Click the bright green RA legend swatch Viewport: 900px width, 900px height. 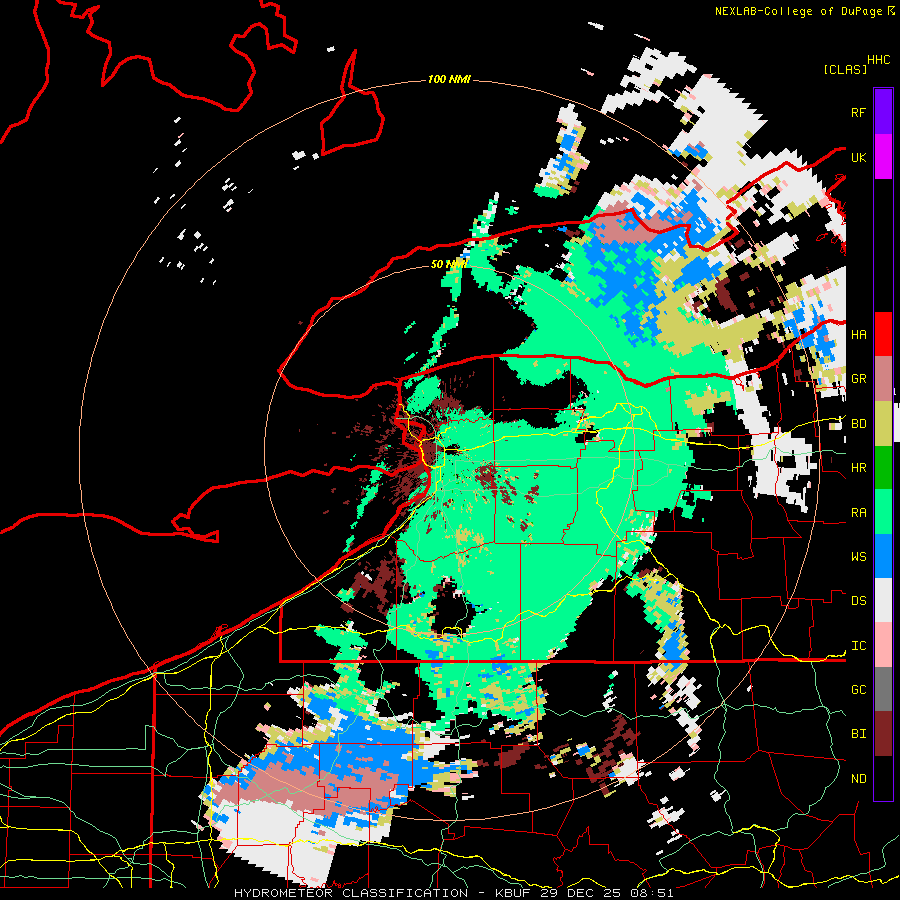[883, 512]
